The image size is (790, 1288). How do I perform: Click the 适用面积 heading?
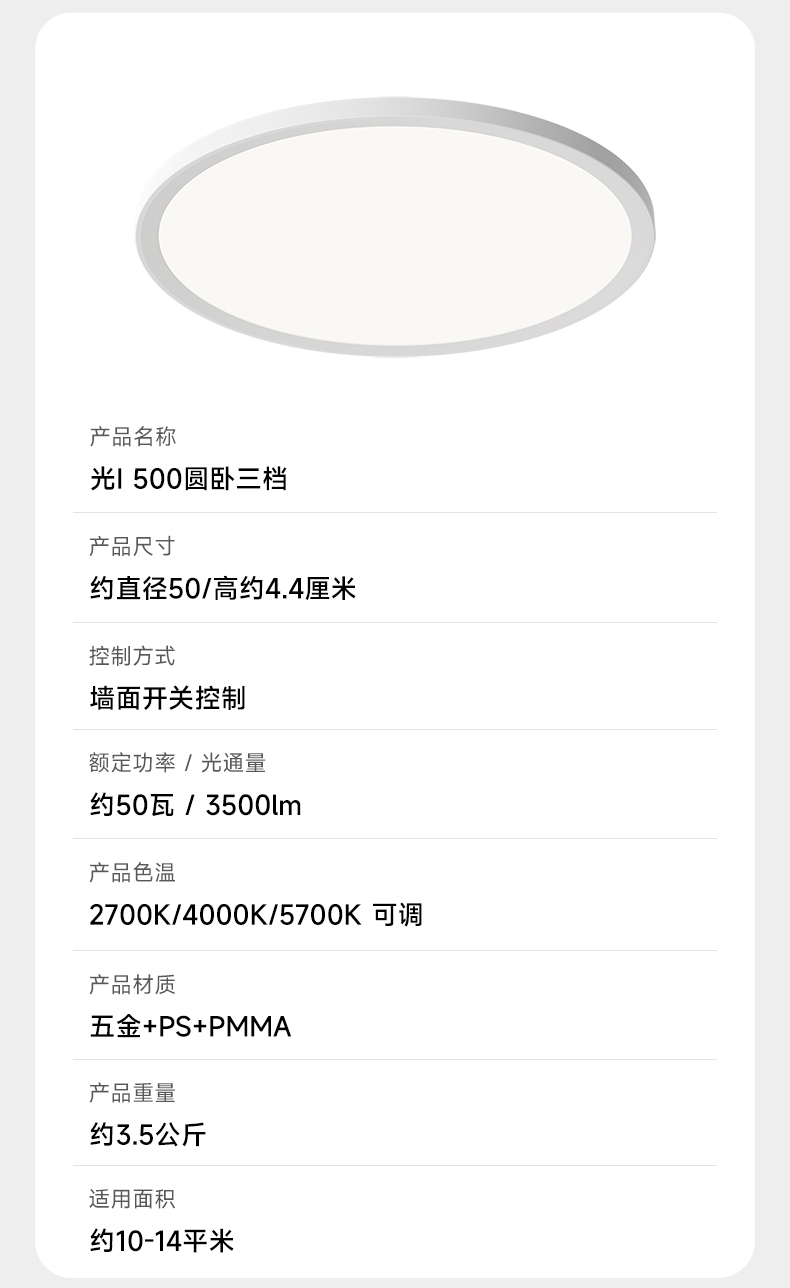[132, 1199]
